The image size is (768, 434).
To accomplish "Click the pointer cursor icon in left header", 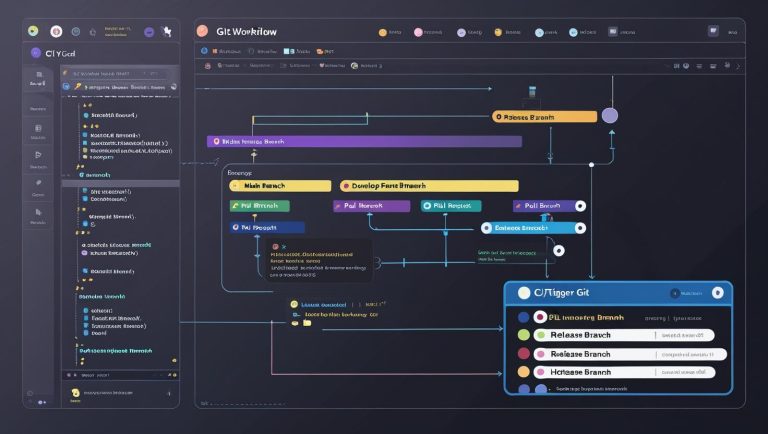I will tap(168, 31).
